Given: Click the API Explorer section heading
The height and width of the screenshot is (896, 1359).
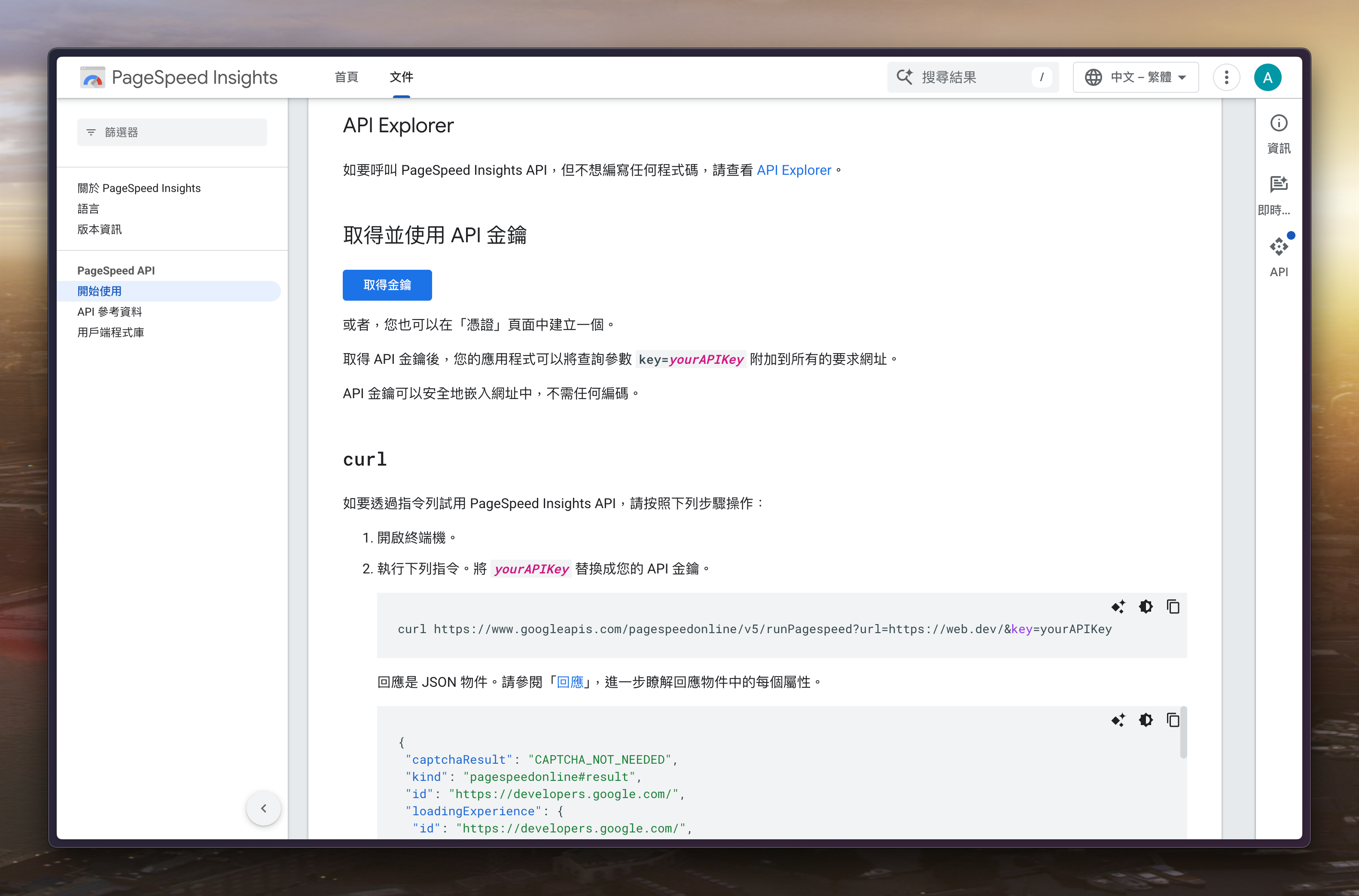Looking at the screenshot, I should tap(398, 125).
